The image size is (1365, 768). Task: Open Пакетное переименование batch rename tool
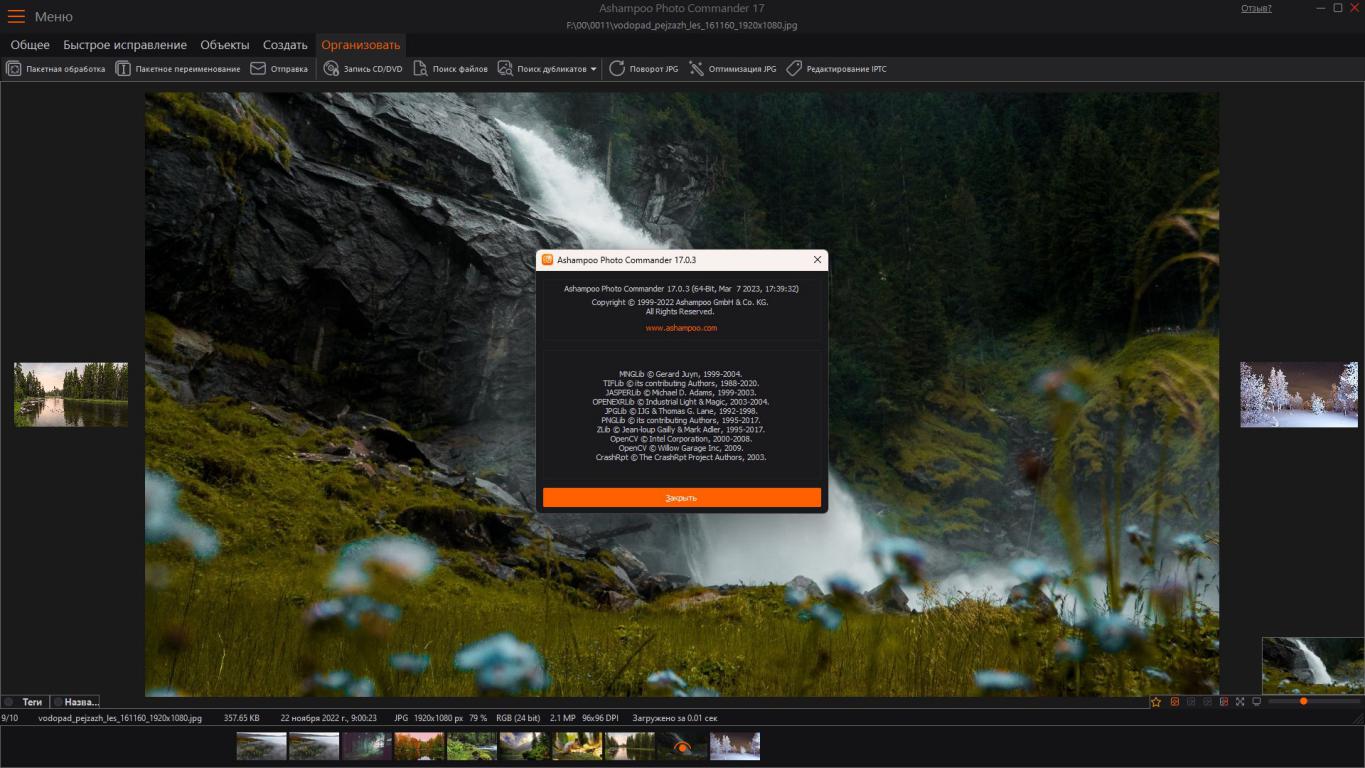123,69
